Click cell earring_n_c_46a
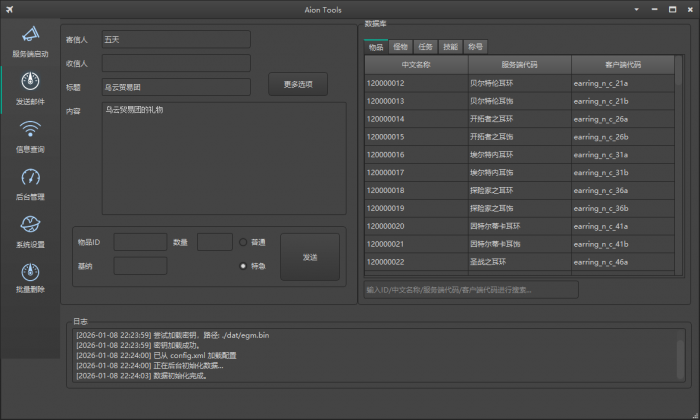 click(623, 262)
